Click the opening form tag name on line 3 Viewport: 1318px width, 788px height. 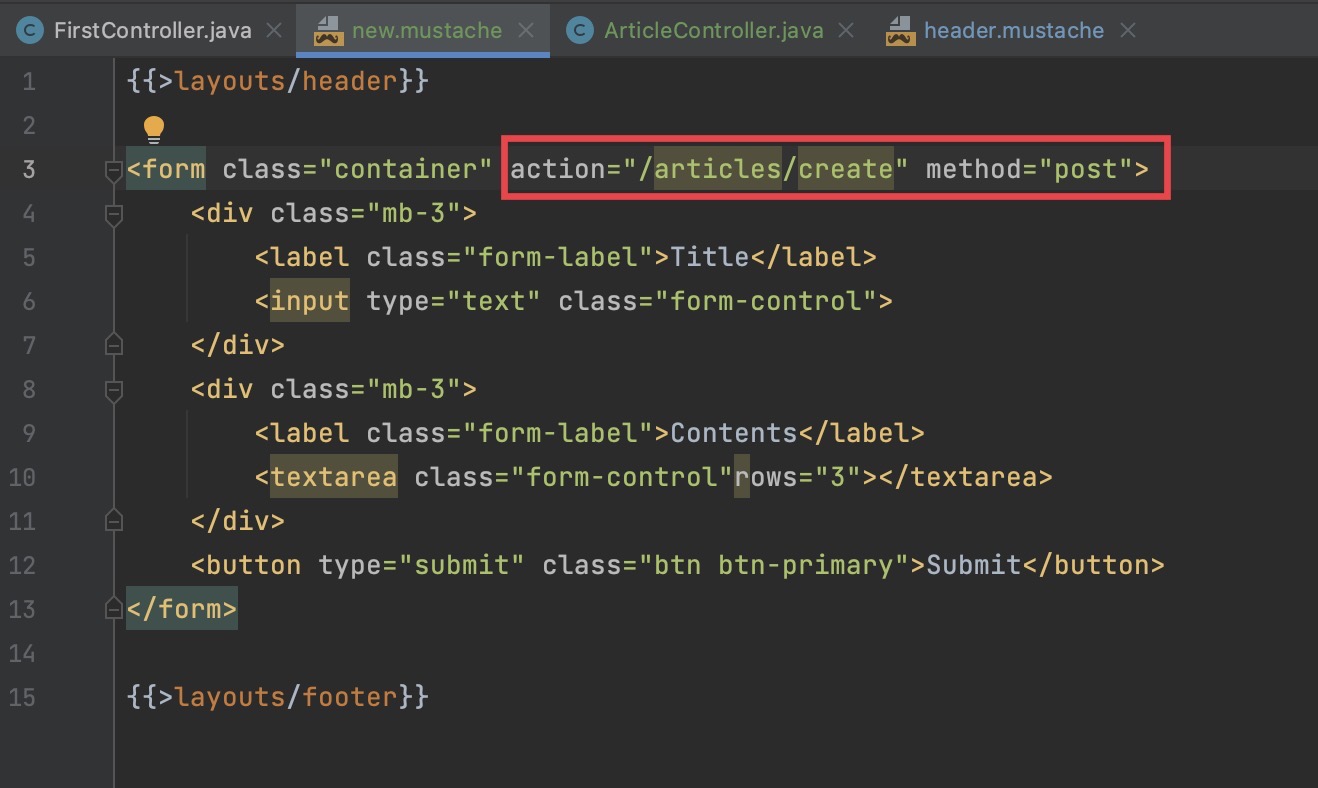(x=175, y=169)
